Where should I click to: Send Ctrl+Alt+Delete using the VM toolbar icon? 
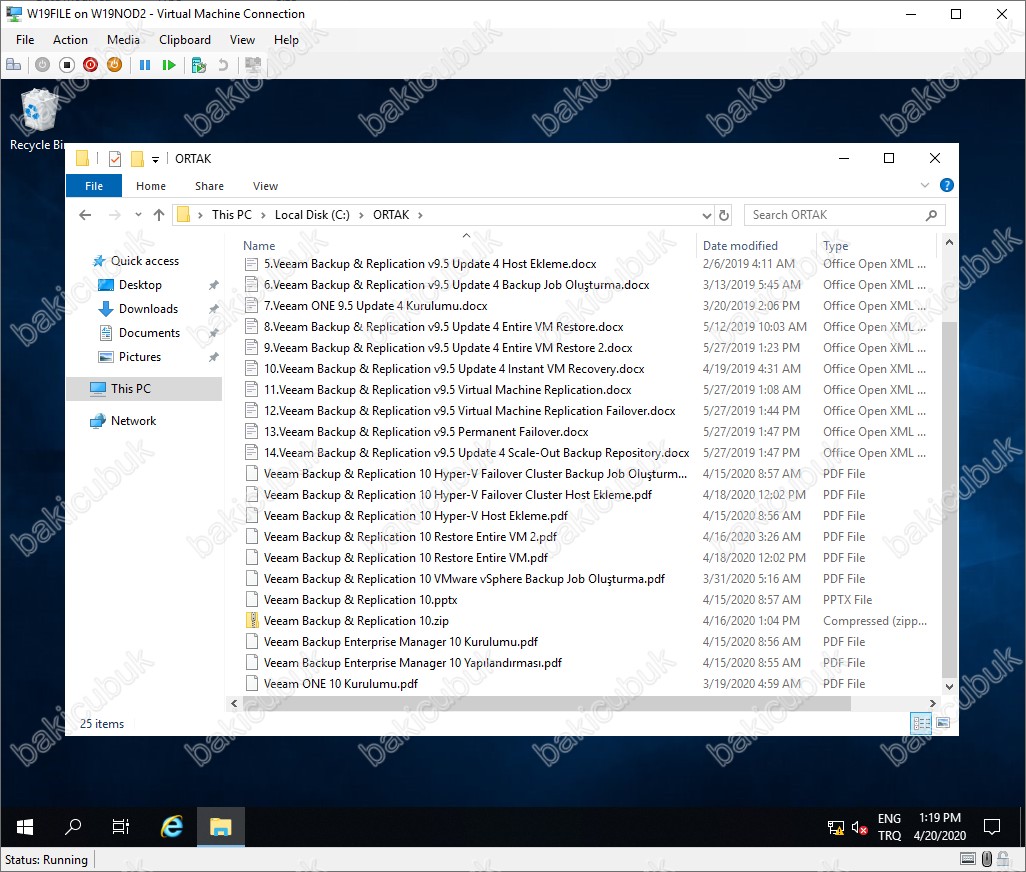coord(14,65)
